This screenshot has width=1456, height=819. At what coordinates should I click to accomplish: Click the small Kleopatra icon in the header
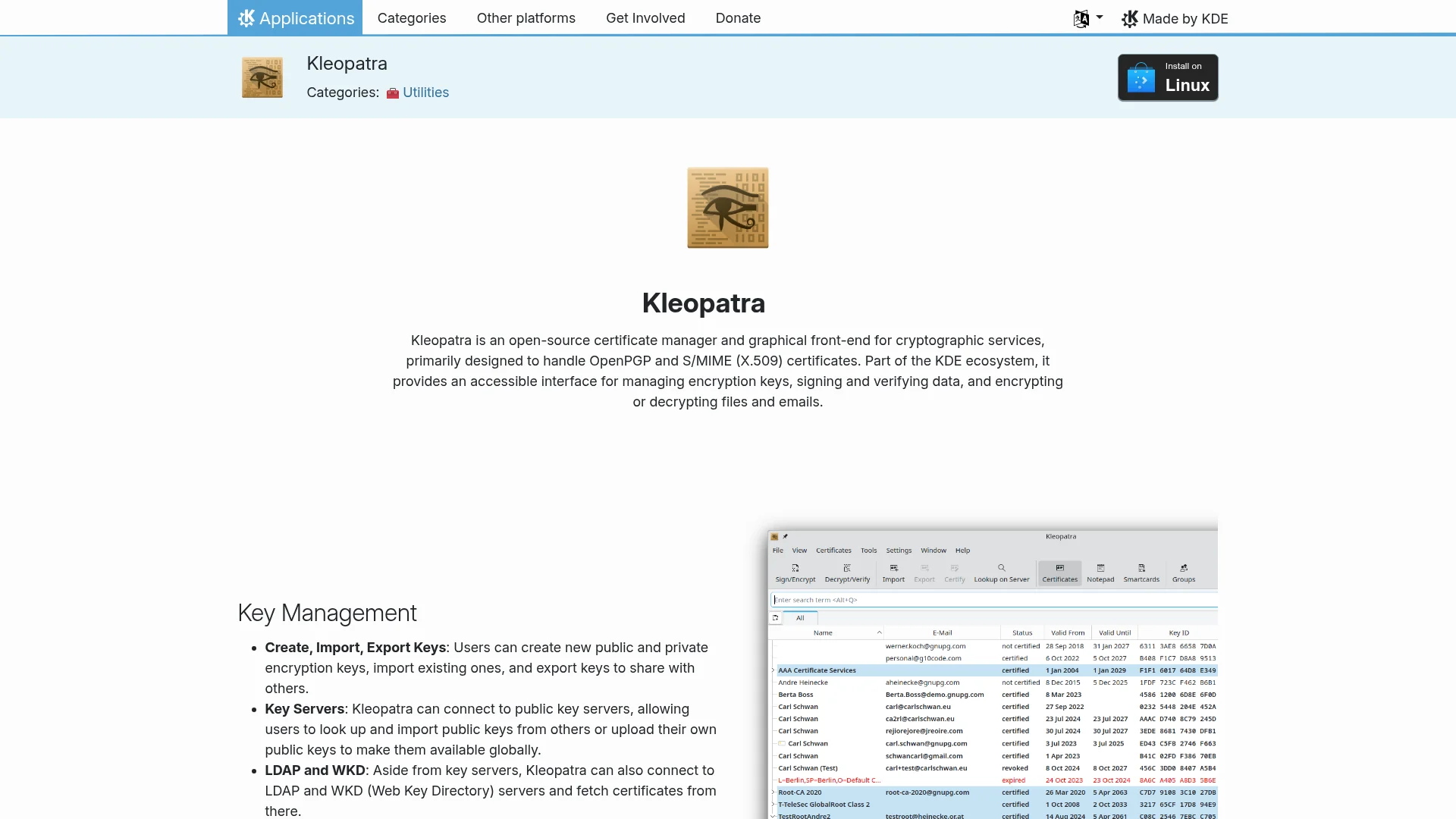(x=262, y=77)
